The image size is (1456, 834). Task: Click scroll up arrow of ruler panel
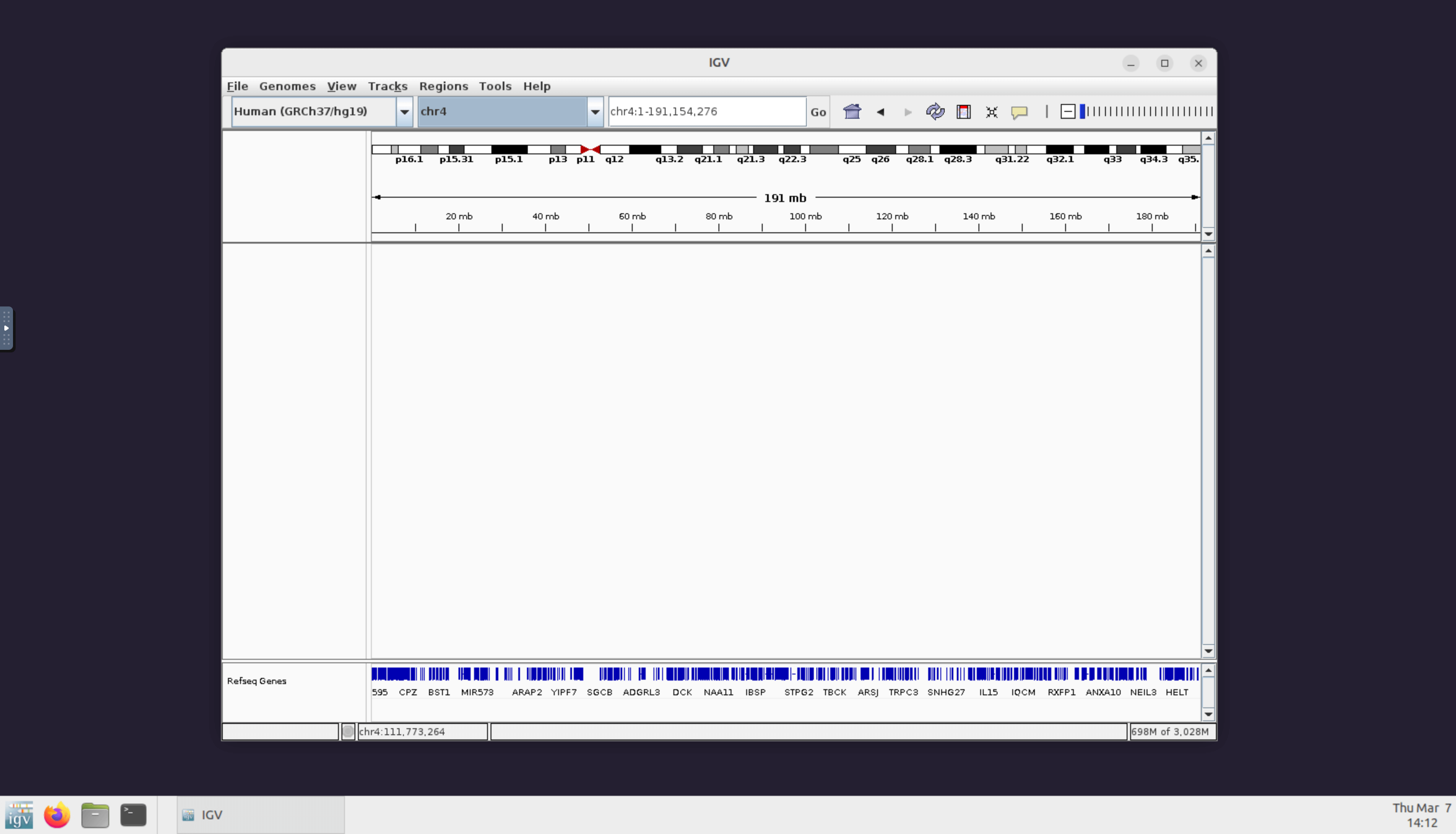tap(1208, 138)
